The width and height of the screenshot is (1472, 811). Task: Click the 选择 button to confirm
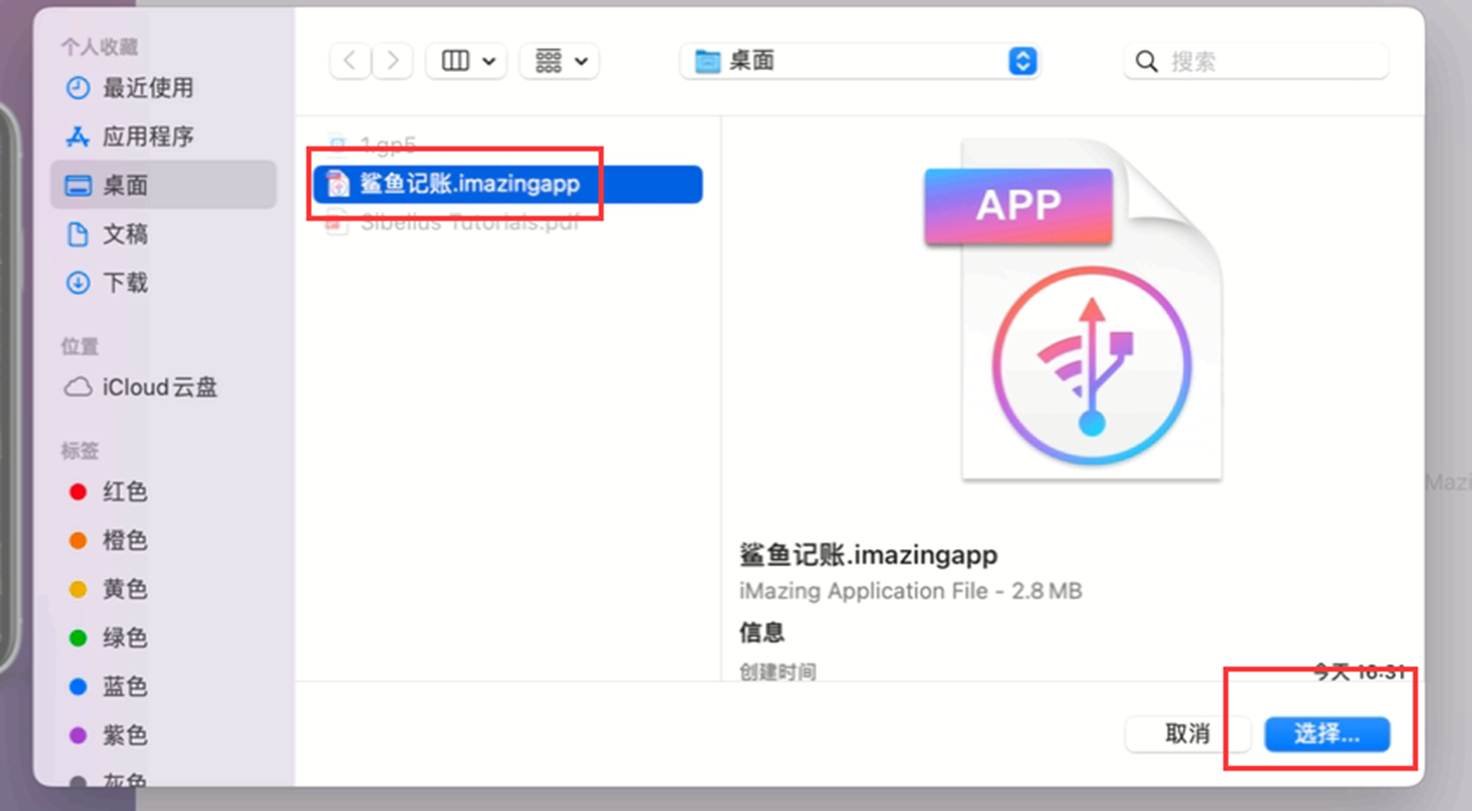[x=1327, y=735]
